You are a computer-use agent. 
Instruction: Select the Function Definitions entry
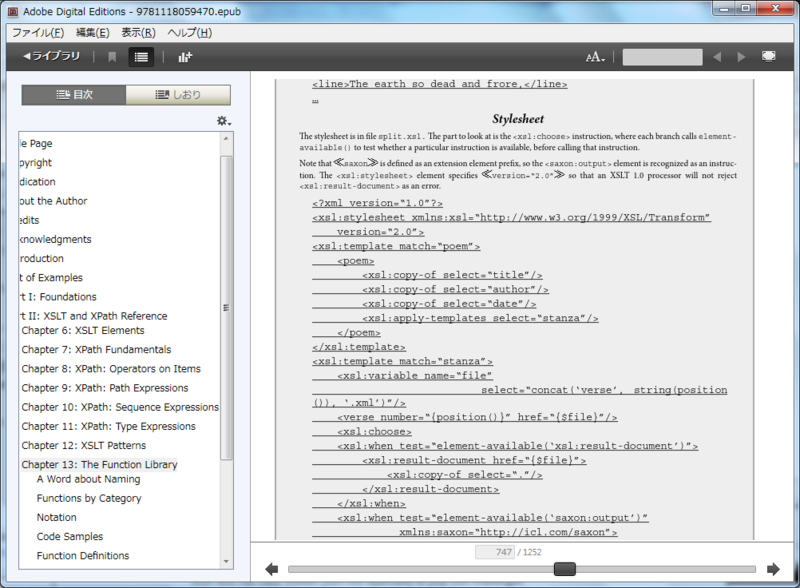tap(83, 555)
